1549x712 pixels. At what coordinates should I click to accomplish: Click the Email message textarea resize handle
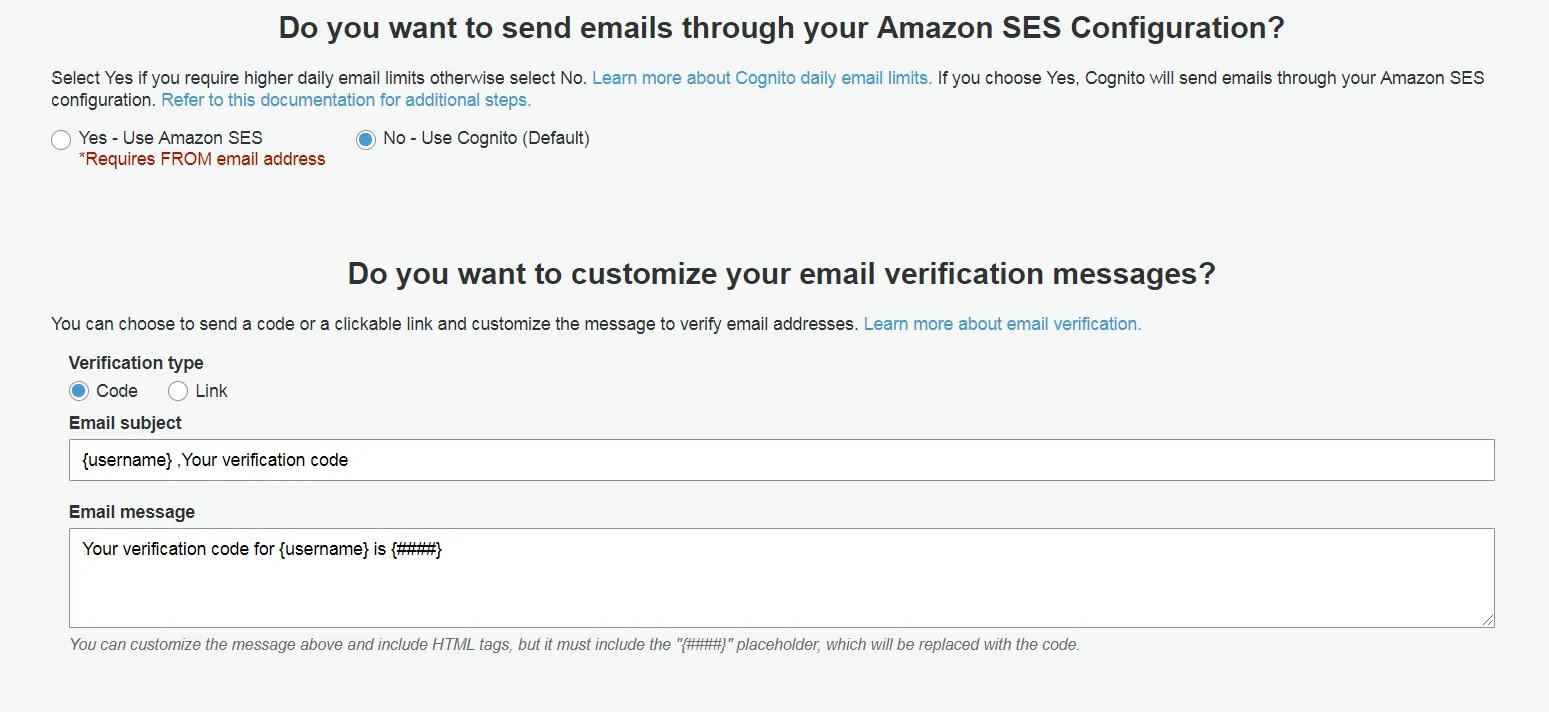[x=1488, y=620]
